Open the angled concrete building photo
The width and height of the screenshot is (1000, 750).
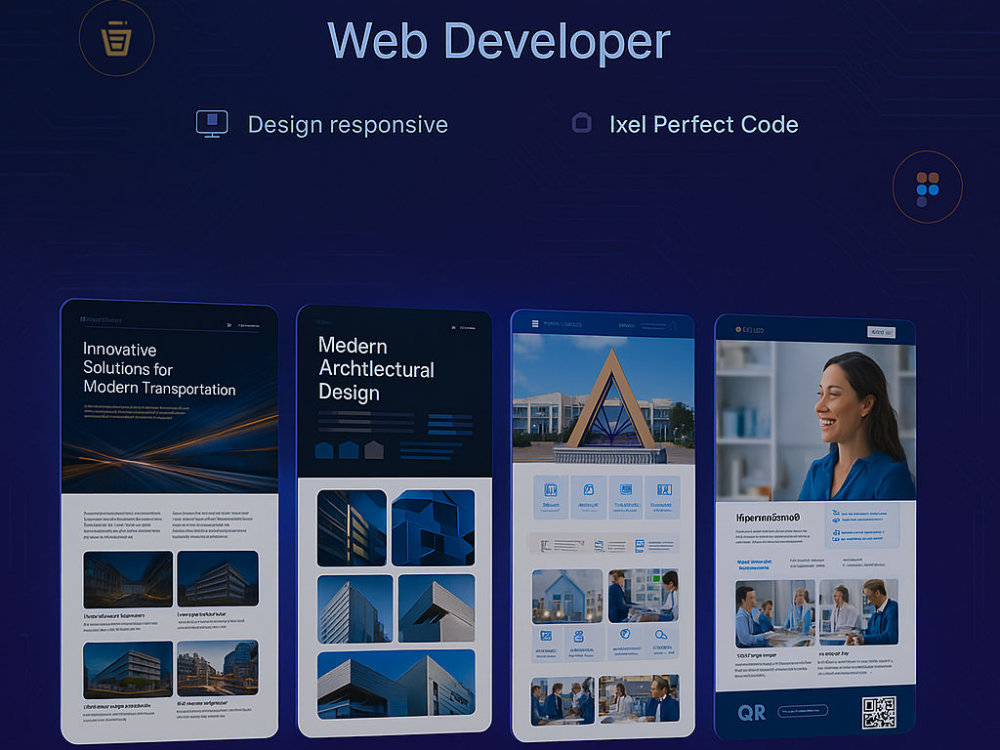coord(437,608)
